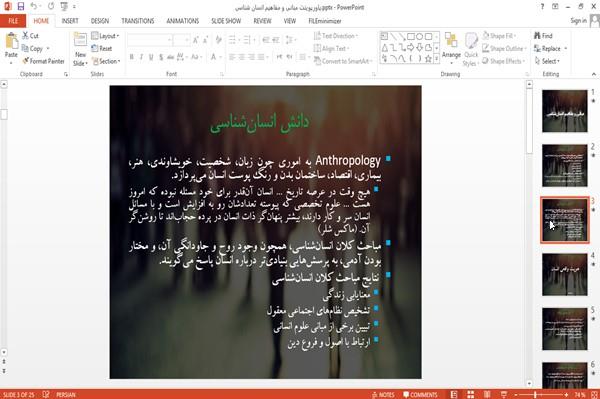The width and height of the screenshot is (600, 399).
Task: Start Slide Show from status bar
Action: (x=504, y=395)
